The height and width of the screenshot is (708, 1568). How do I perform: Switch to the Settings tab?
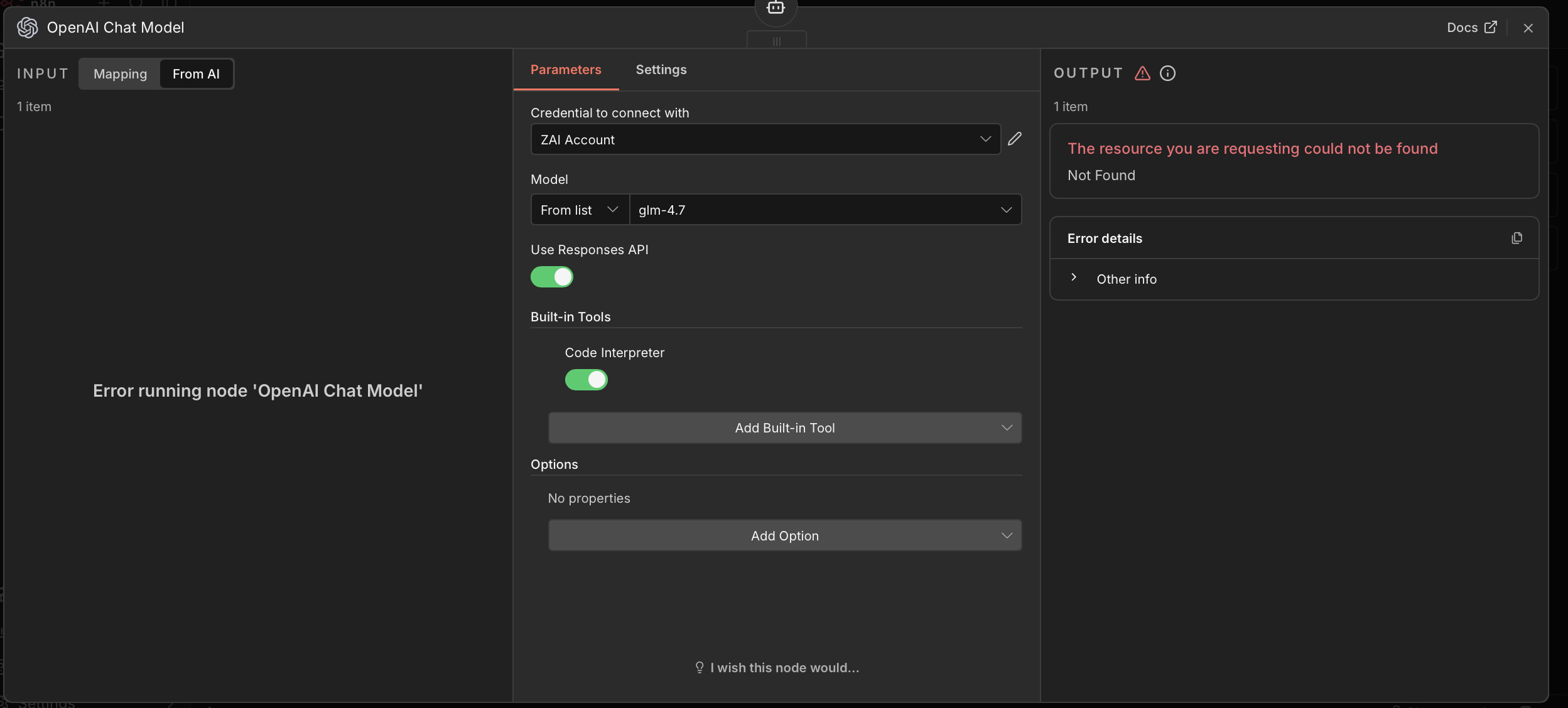661,70
